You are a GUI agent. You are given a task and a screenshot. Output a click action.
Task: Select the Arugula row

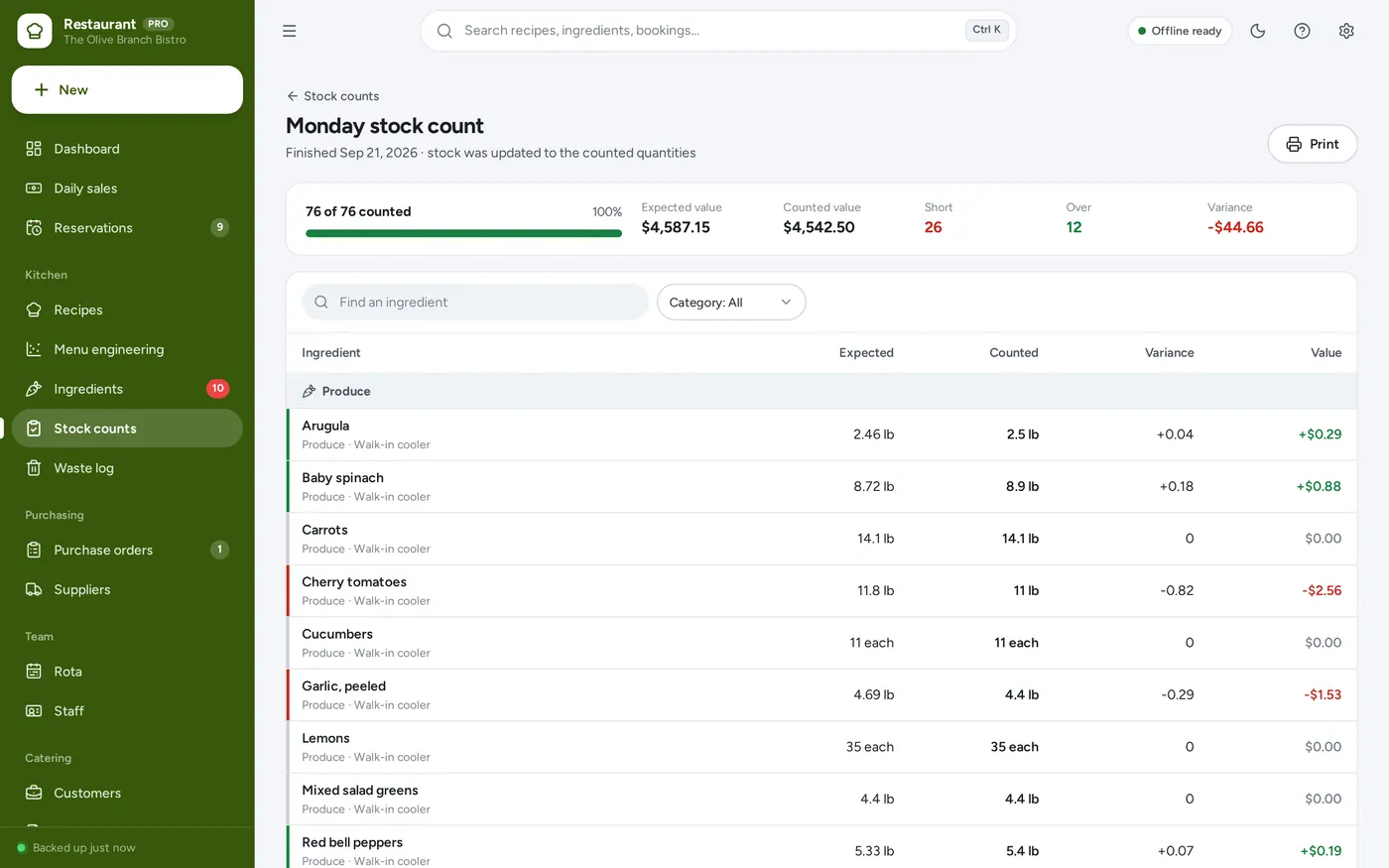pos(821,434)
